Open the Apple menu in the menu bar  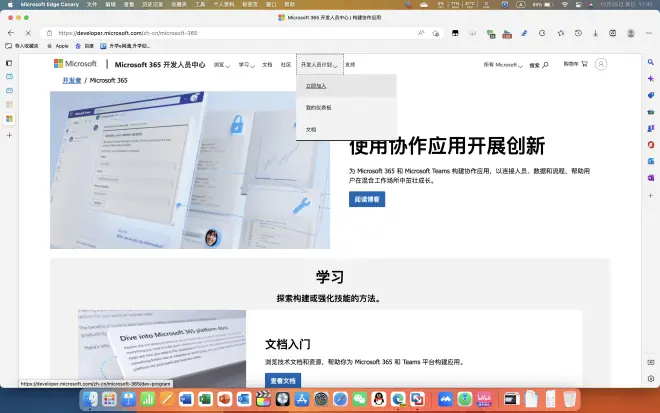pos(10,5)
